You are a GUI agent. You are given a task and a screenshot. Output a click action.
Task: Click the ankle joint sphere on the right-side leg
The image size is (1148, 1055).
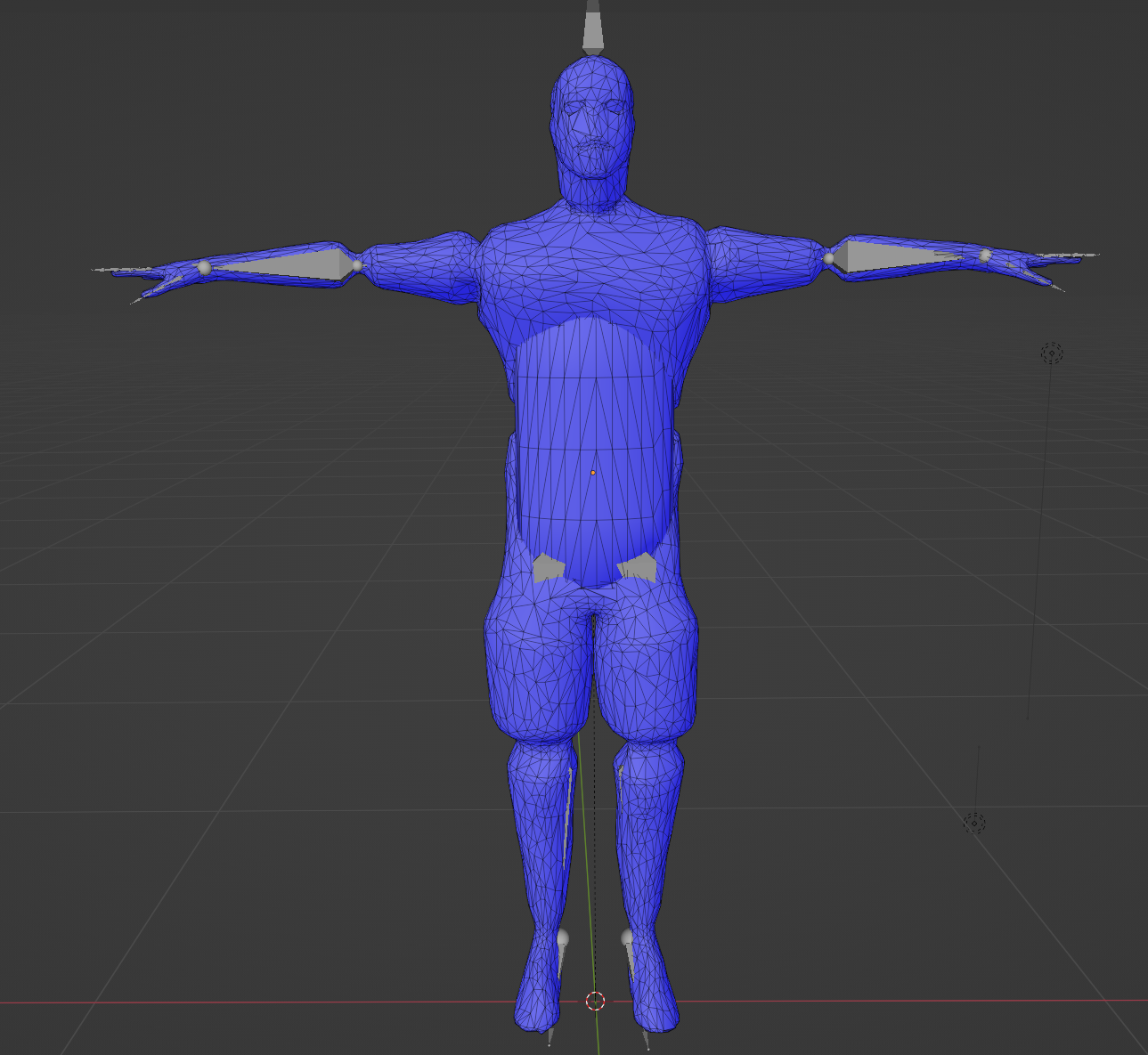(627, 937)
